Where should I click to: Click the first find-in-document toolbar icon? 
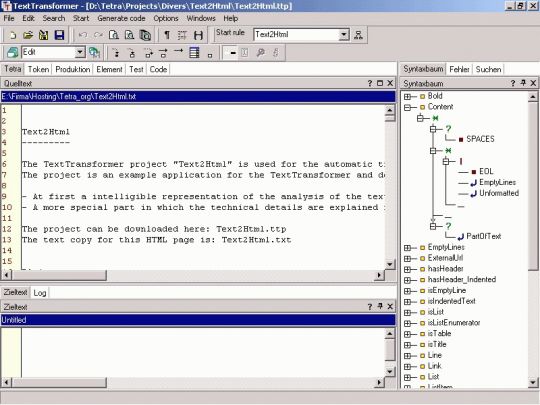pos(114,35)
